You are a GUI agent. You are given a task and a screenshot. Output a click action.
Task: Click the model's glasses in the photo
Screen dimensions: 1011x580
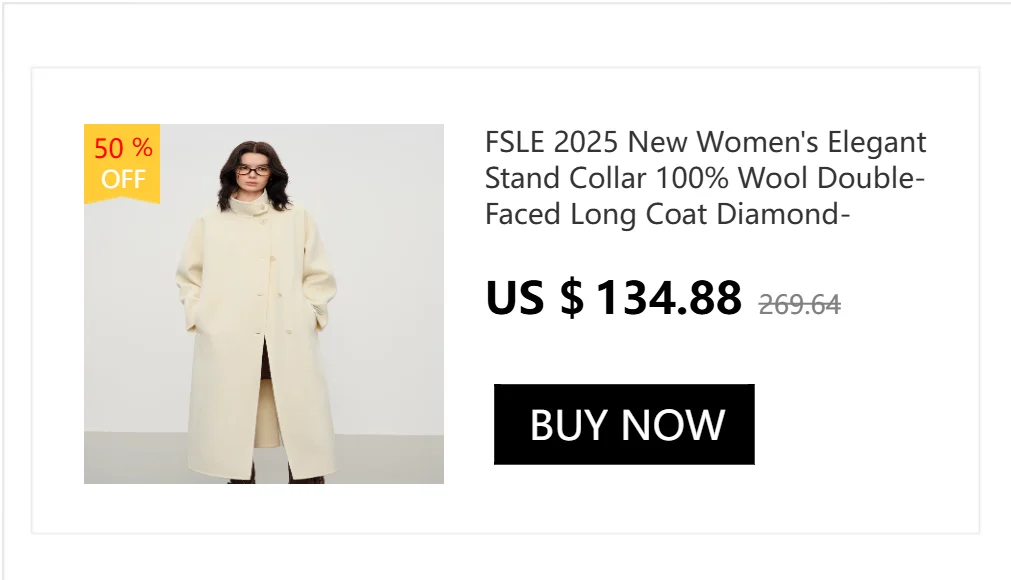click(x=253, y=171)
